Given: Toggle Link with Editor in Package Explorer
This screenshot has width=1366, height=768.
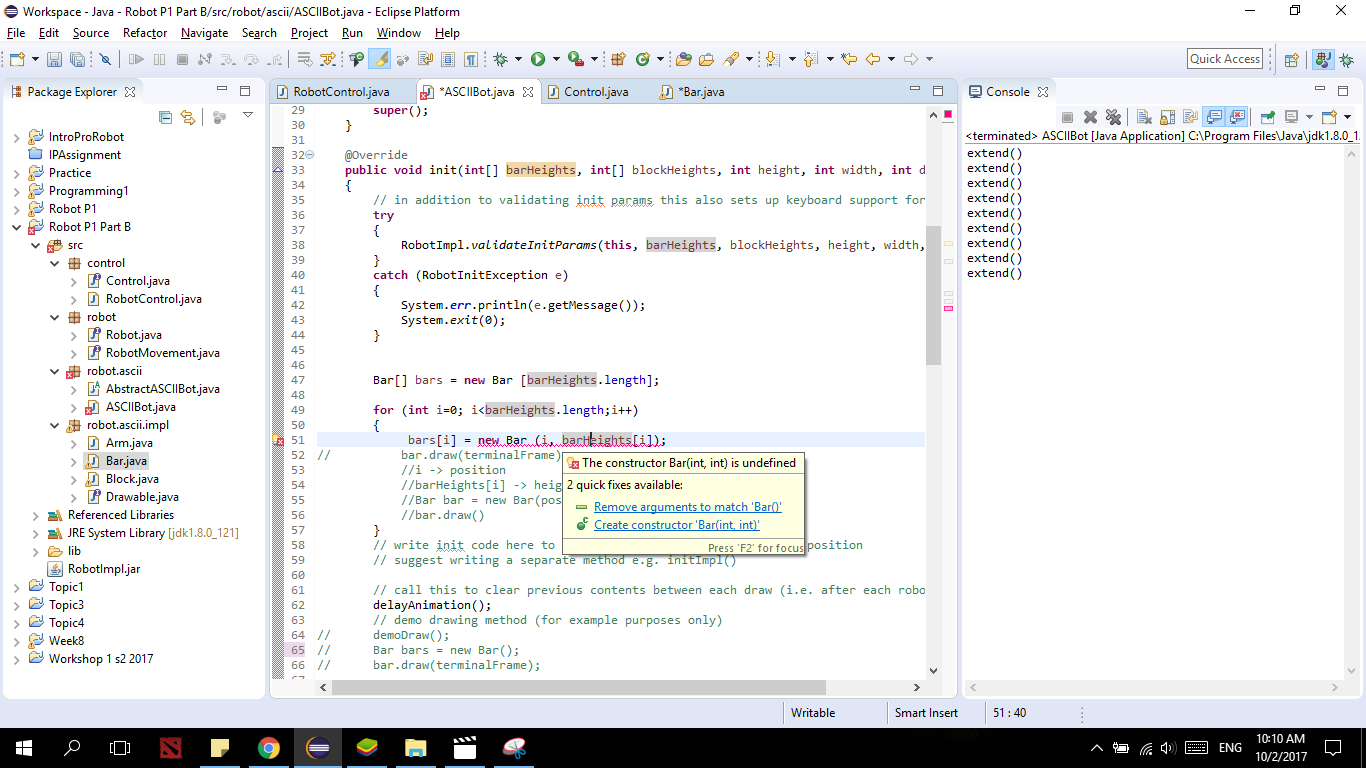Looking at the screenshot, I should click(x=188, y=118).
